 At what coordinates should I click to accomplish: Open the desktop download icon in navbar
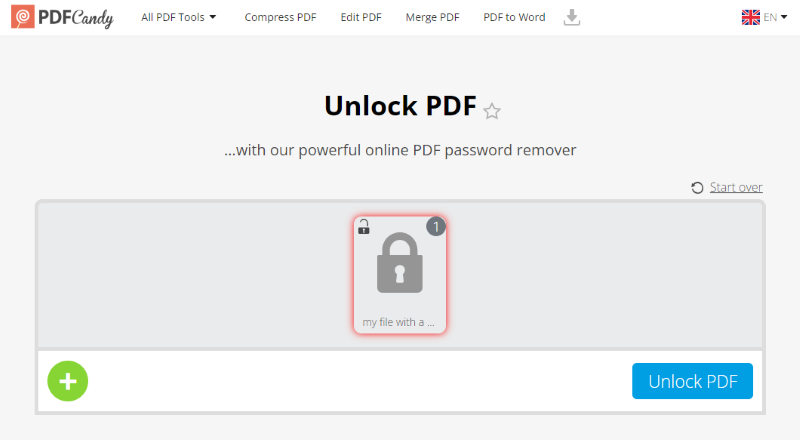pos(571,17)
